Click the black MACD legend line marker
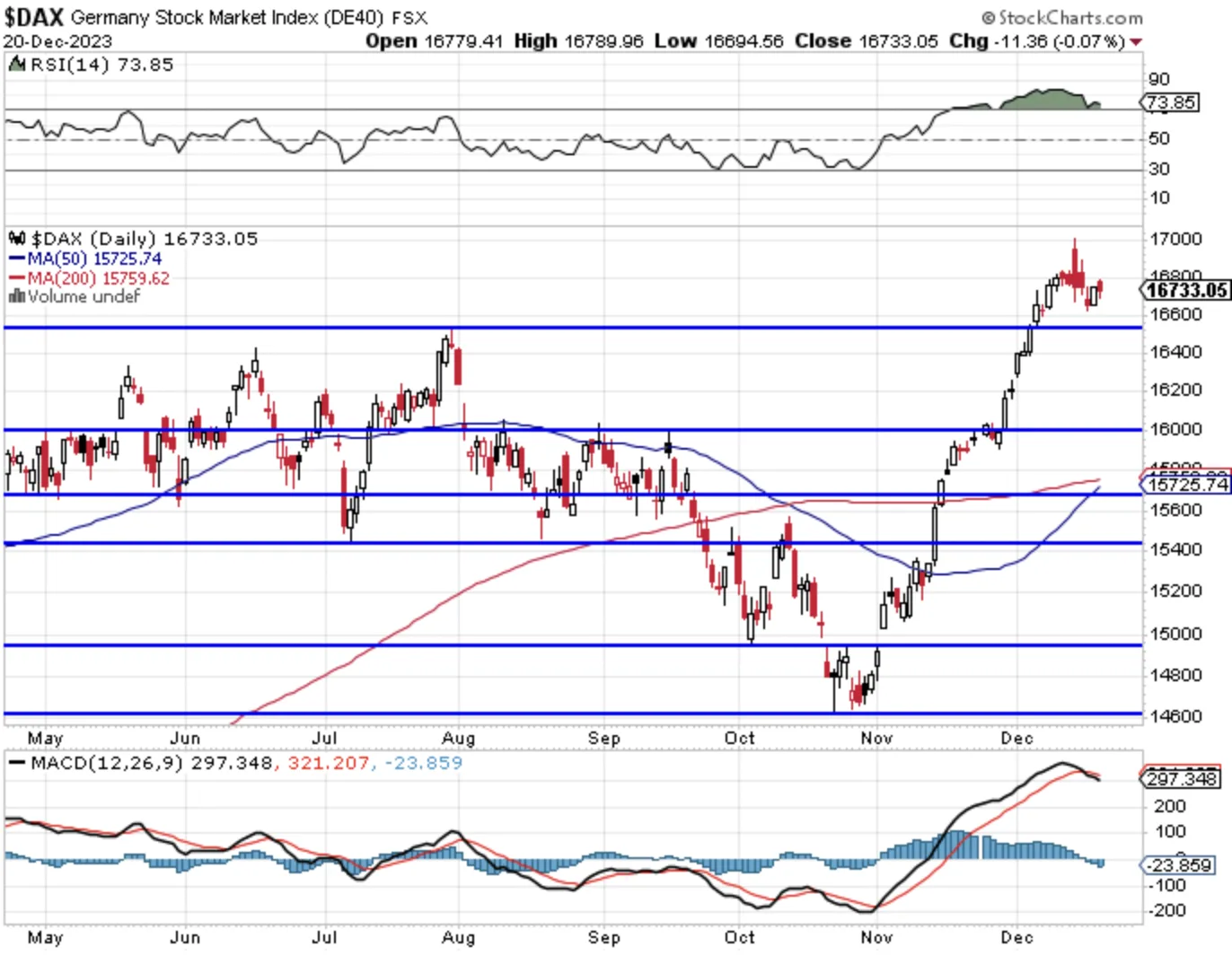The width and height of the screenshot is (1232, 955). coord(17,763)
